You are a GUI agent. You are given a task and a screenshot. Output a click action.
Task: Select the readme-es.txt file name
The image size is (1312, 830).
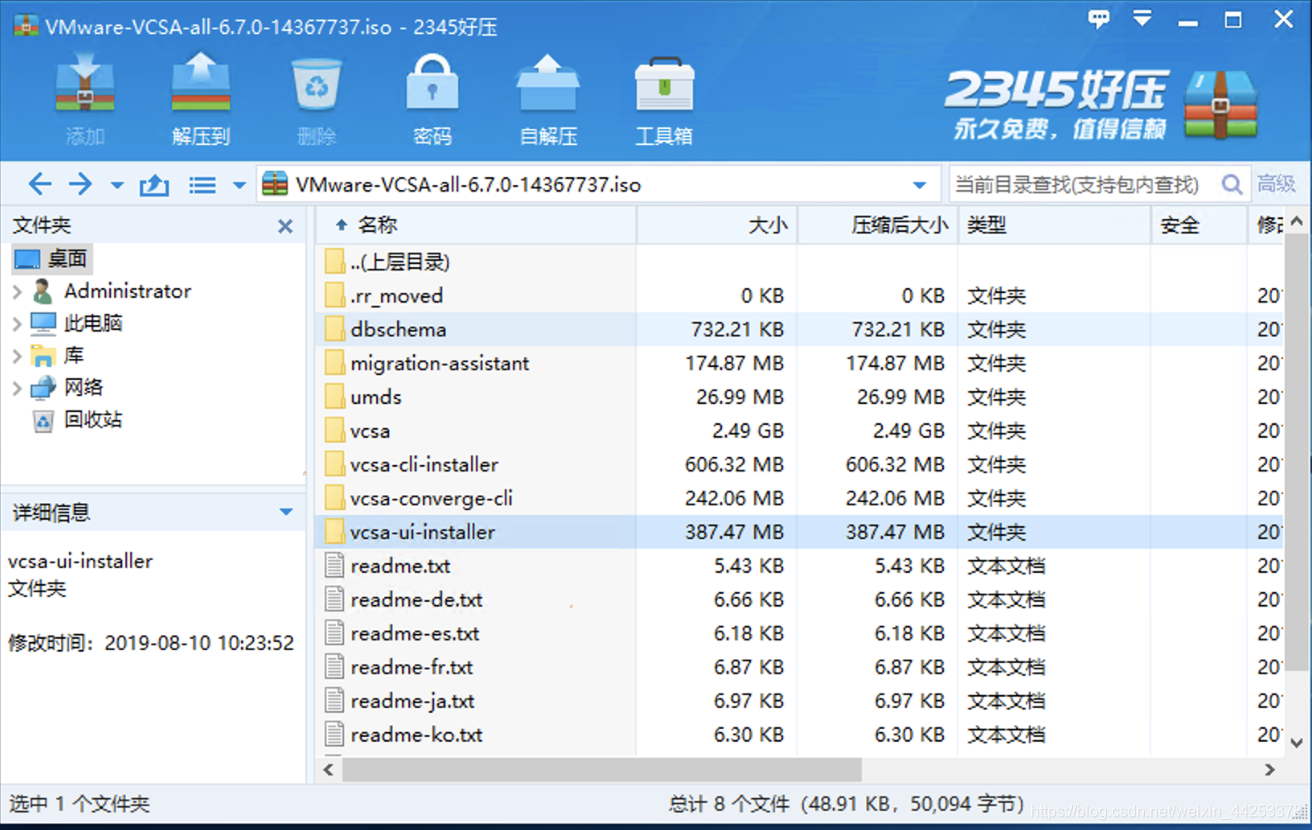[415, 634]
